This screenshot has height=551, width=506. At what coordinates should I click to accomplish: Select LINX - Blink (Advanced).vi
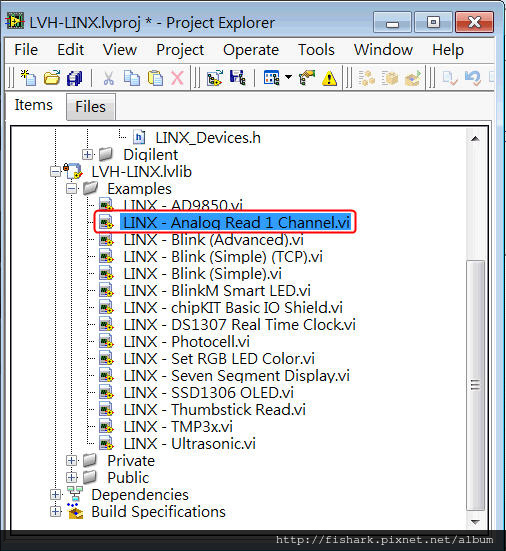(x=214, y=240)
